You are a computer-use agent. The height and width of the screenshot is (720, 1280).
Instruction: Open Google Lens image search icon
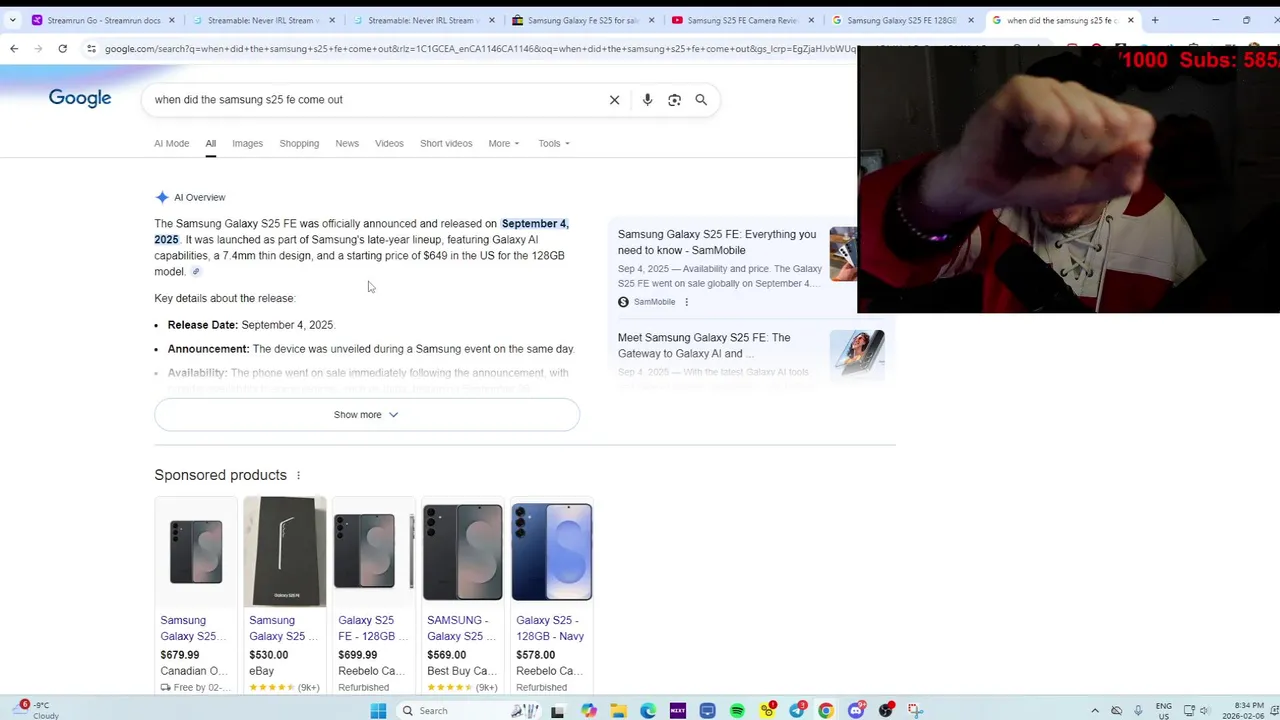pyautogui.click(x=674, y=100)
